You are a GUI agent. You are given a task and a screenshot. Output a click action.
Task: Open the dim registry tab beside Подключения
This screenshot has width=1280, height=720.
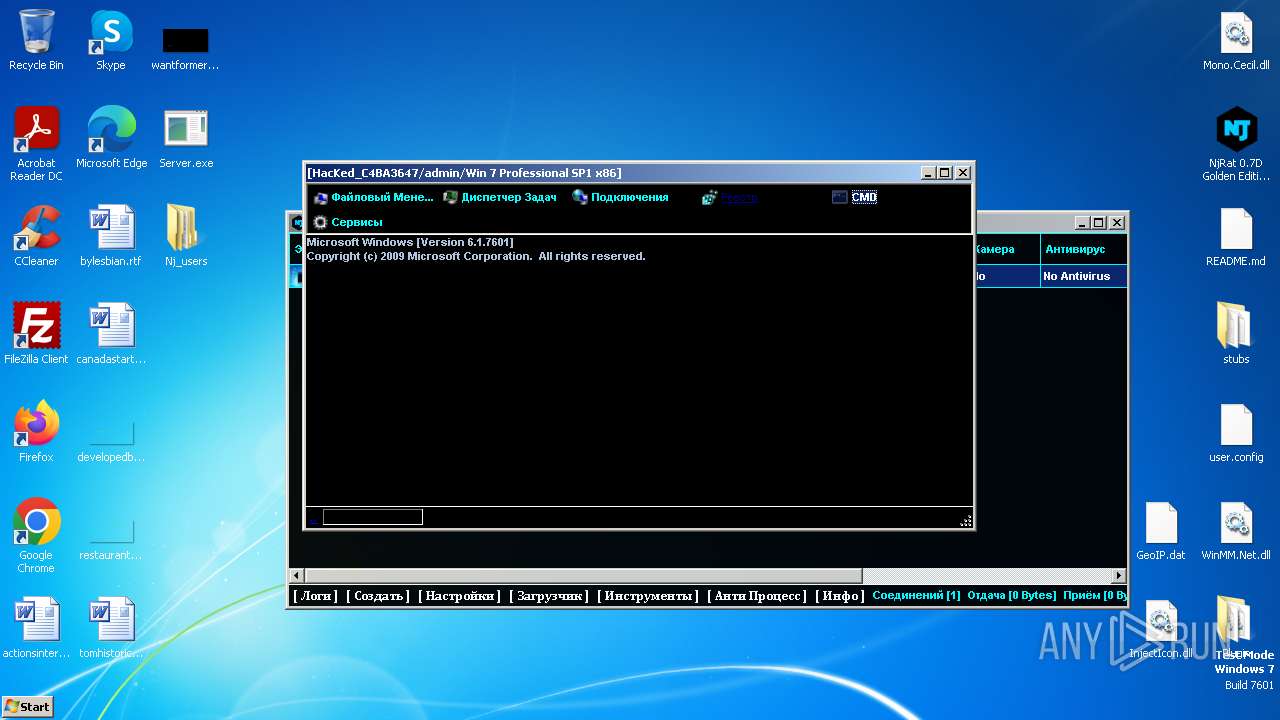tap(730, 197)
